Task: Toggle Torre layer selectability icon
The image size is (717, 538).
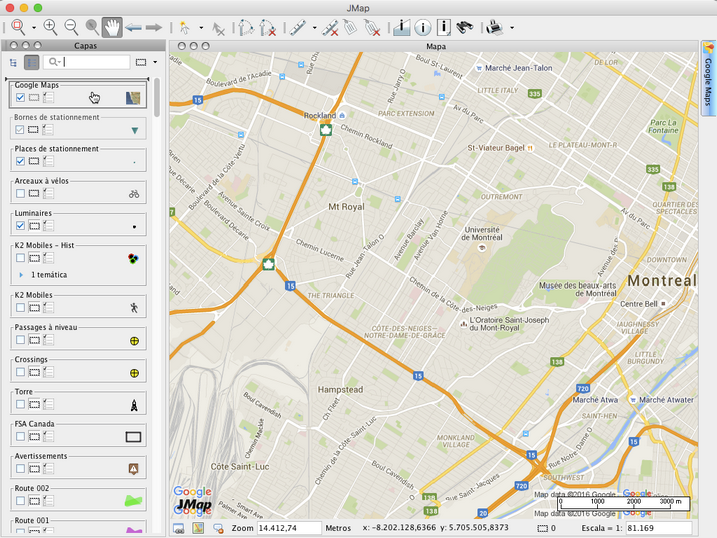Action: pos(34,405)
